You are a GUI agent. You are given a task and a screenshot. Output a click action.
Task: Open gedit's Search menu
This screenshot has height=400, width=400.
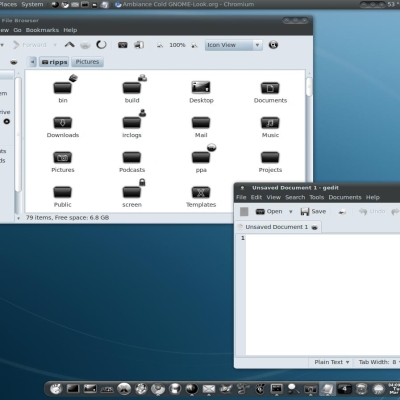click(x=295, y=197)
